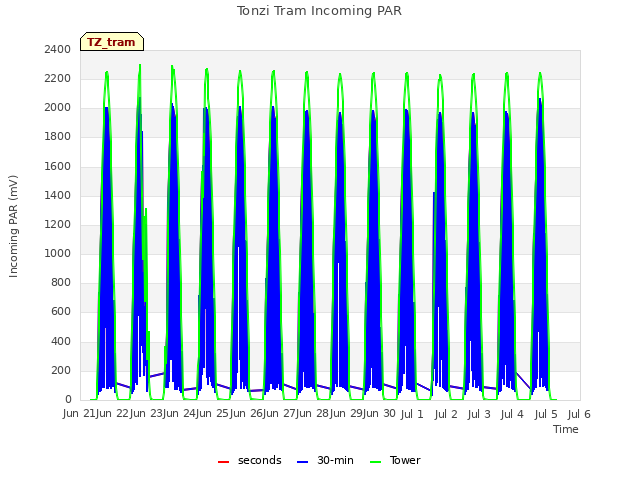640x480 pixels.
Task: Click the 'Jun 28' x-axis date label
Action: tap(314, 414)
